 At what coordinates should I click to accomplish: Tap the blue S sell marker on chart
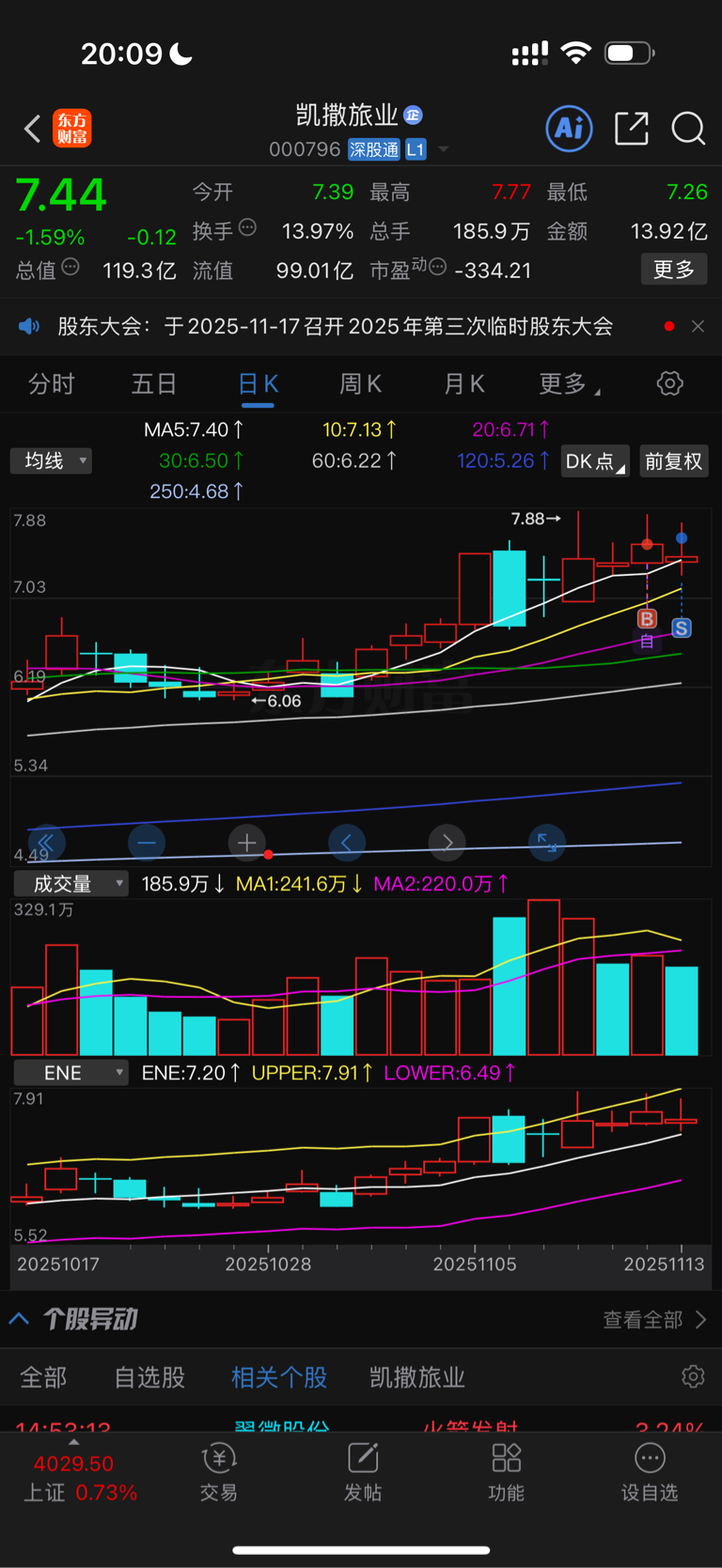pyautogui.click(x=682, y=628)
